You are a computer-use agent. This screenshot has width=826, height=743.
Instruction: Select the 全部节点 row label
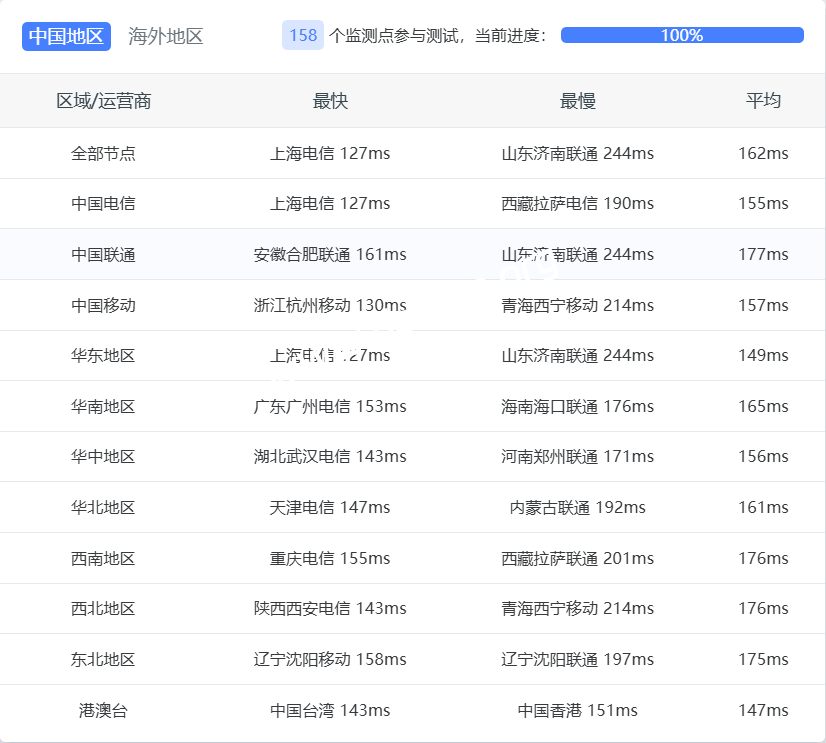tap(103, 153)
